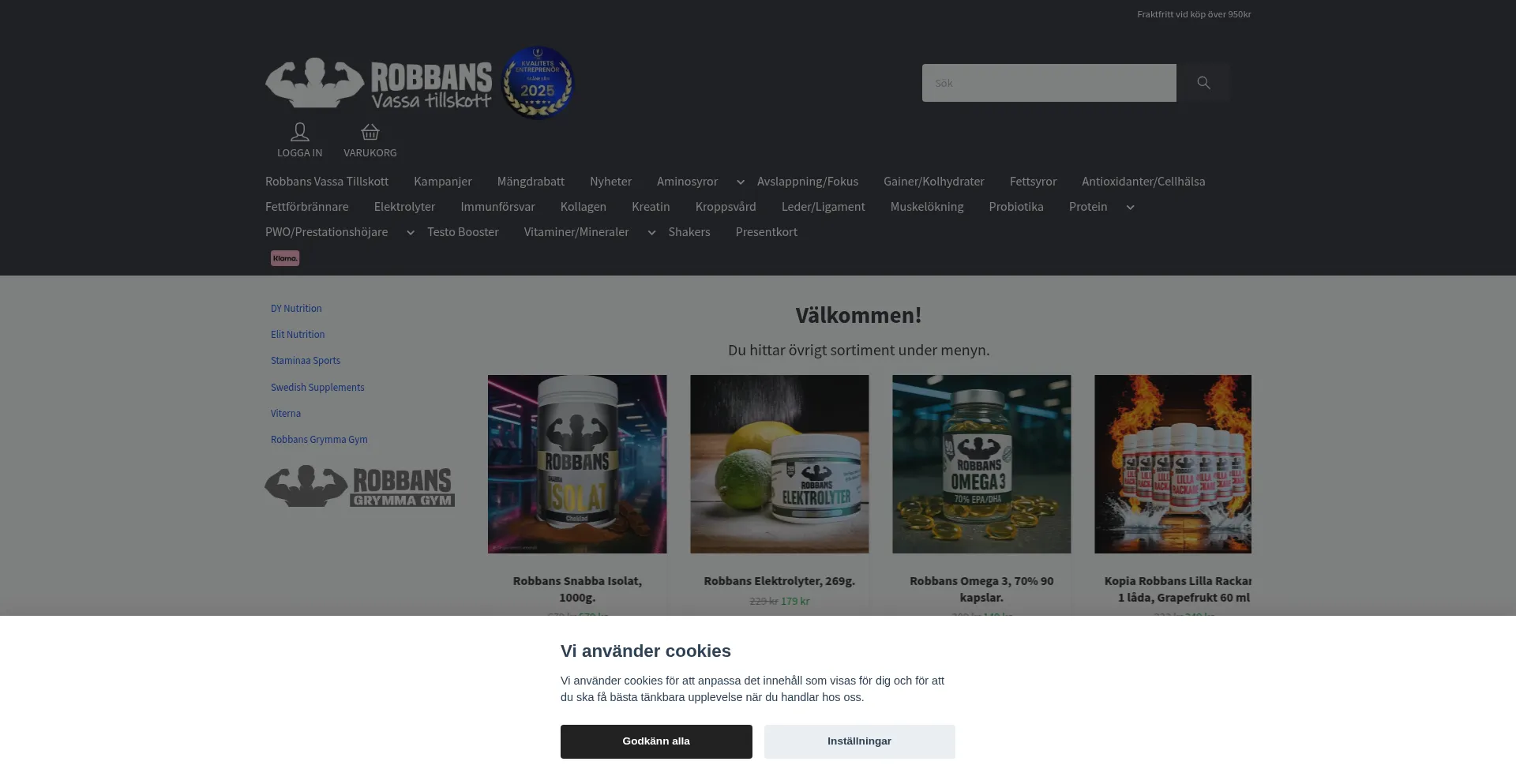Image resolution: width=1516 pixels, height=784 pixels.
Task: Click the Kvalitetsentreprenör 2025 badge
Action: tap(538, 82)
